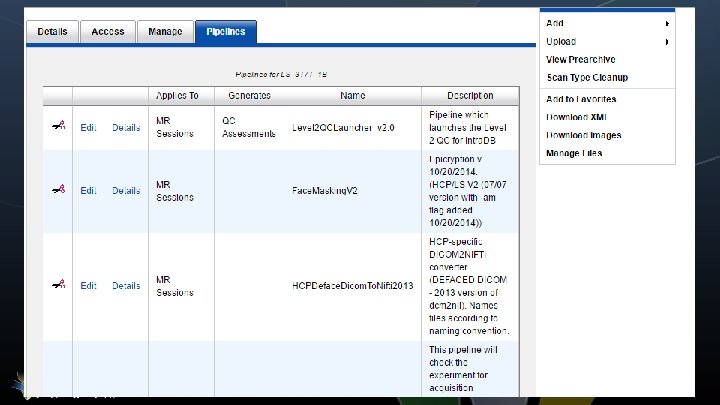
Task: Open the Details tab
Action: (x=52, y=32)
